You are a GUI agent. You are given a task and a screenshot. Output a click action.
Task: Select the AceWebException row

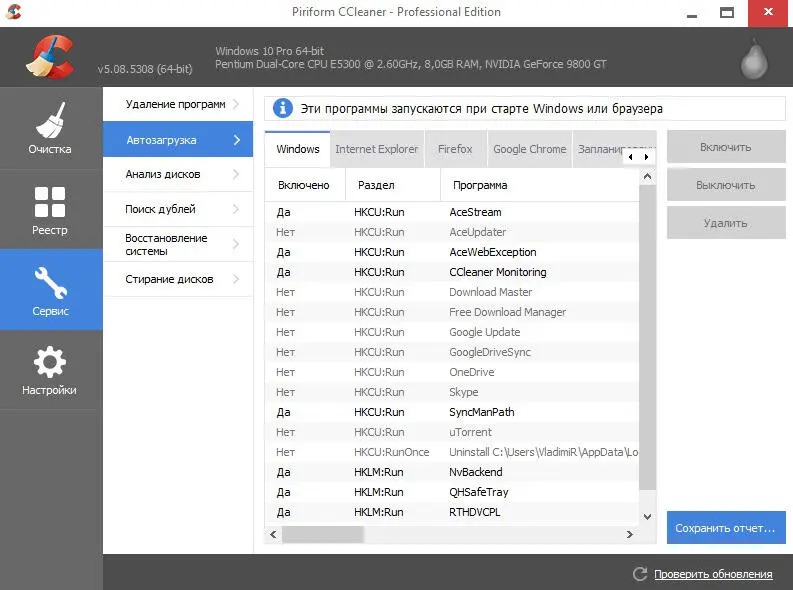coord(452,252)
